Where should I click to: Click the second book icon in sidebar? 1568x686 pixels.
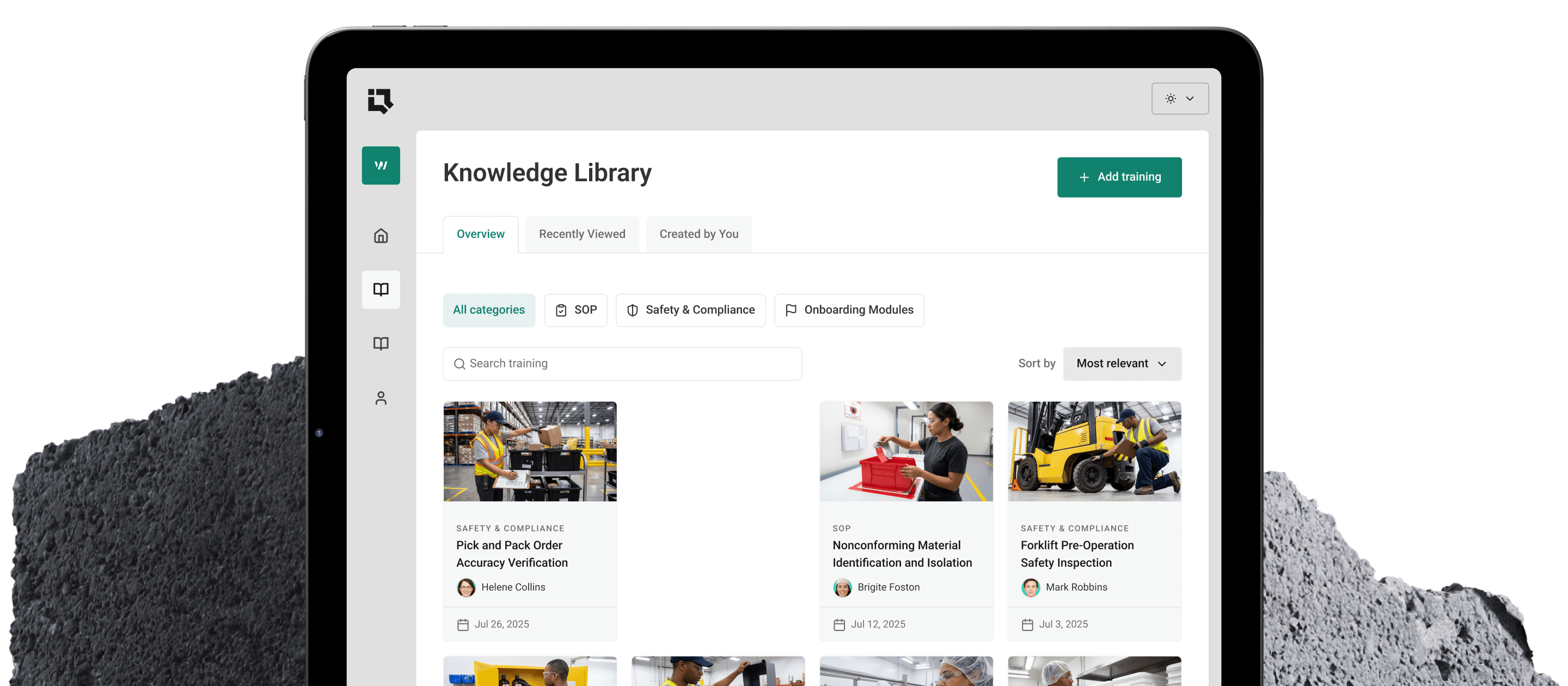coord(381,344)
